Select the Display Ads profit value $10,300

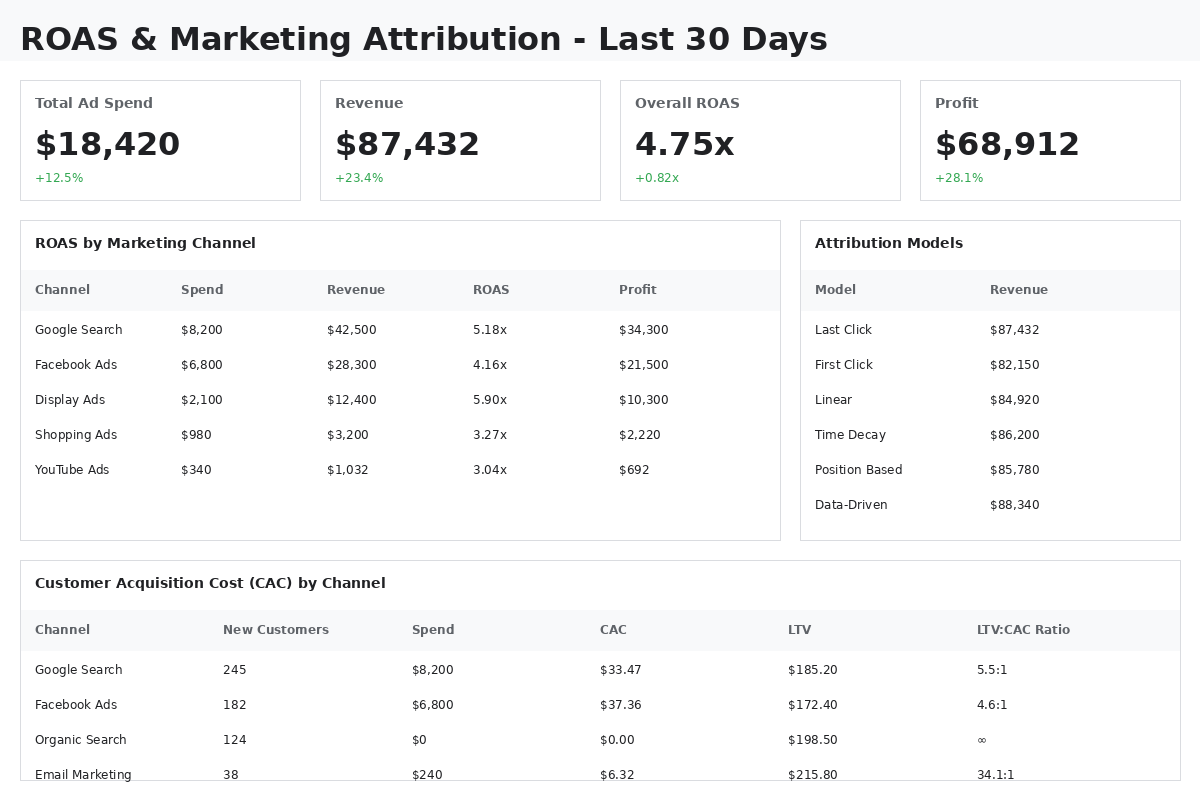(x=643, y=400)
